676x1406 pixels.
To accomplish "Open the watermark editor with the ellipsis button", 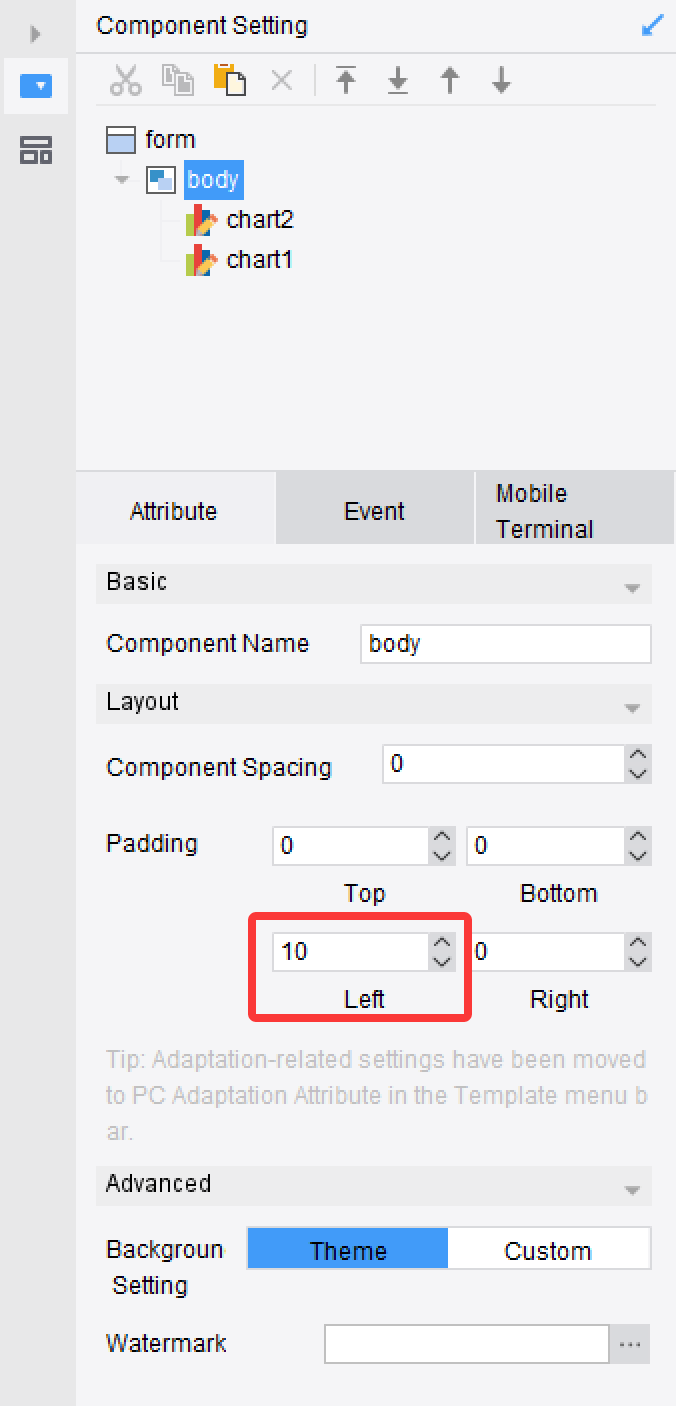I will [630, 1345].
